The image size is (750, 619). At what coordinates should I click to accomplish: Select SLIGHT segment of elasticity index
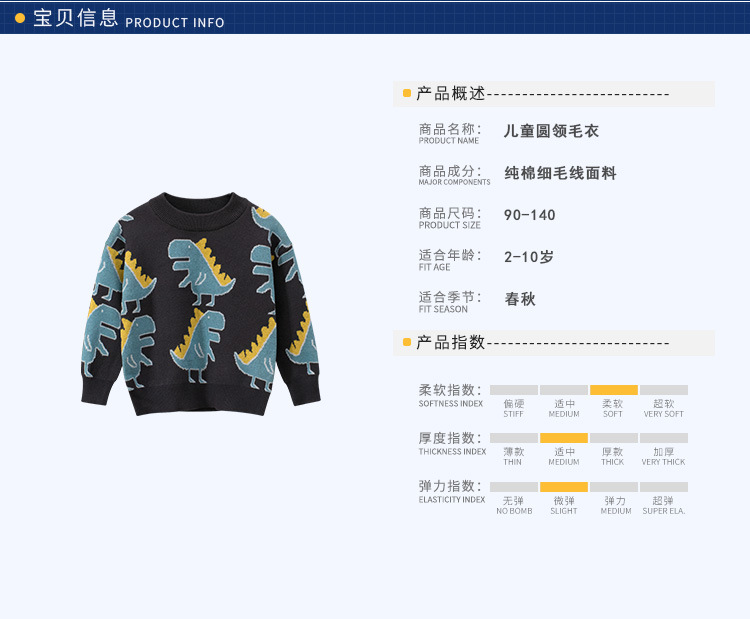click(x=564, y=487)
